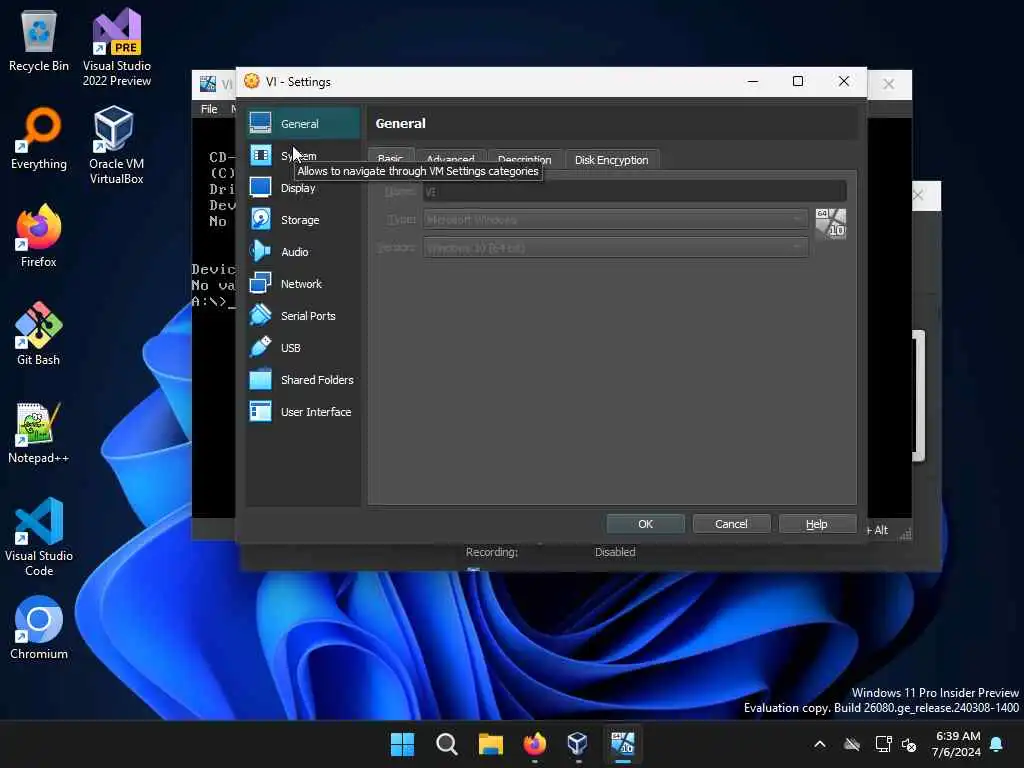The width and height of the screenshot is (1024, 768).
Task: Open File menu in VM window
Action: (209, 109)
